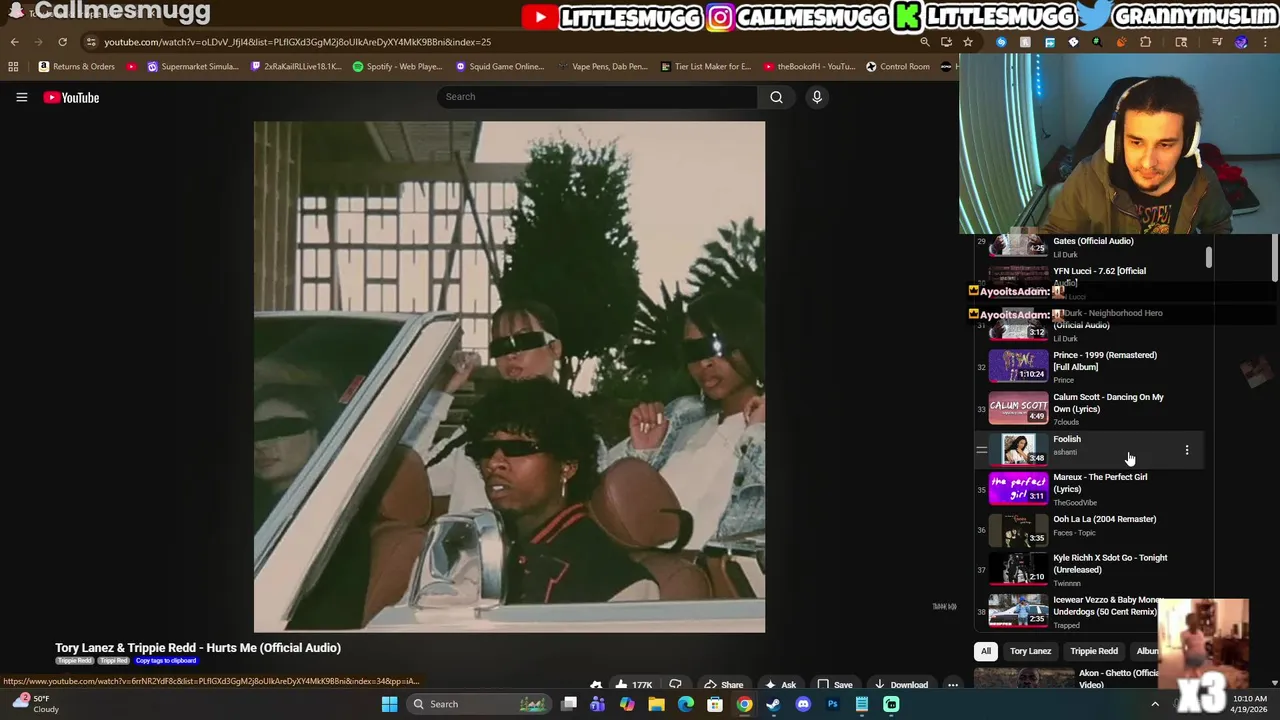Click the YouTube search magnifier button
The image size is (1280, 720).
[776, 97]
